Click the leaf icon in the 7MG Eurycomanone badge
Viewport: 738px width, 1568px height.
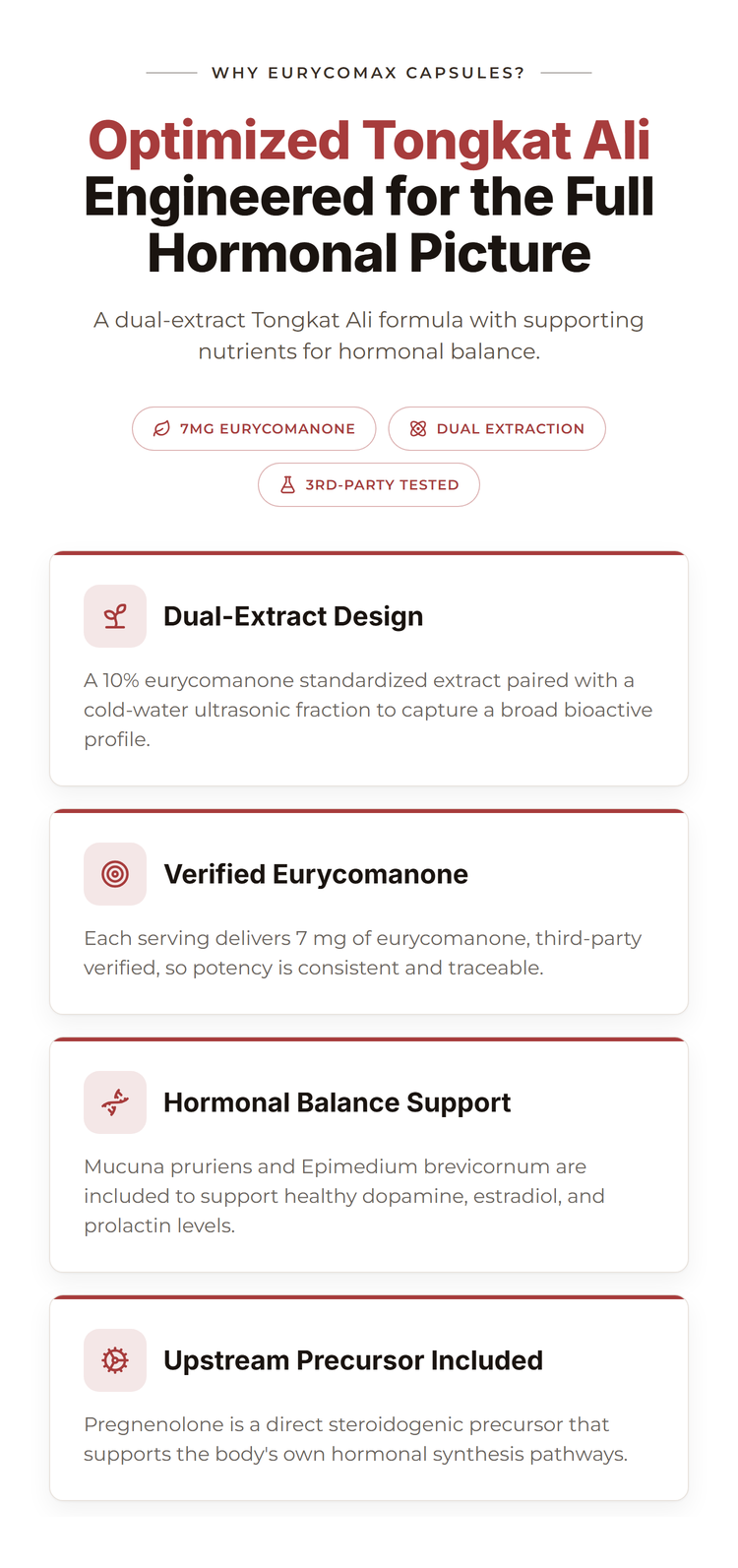(161, 429)
